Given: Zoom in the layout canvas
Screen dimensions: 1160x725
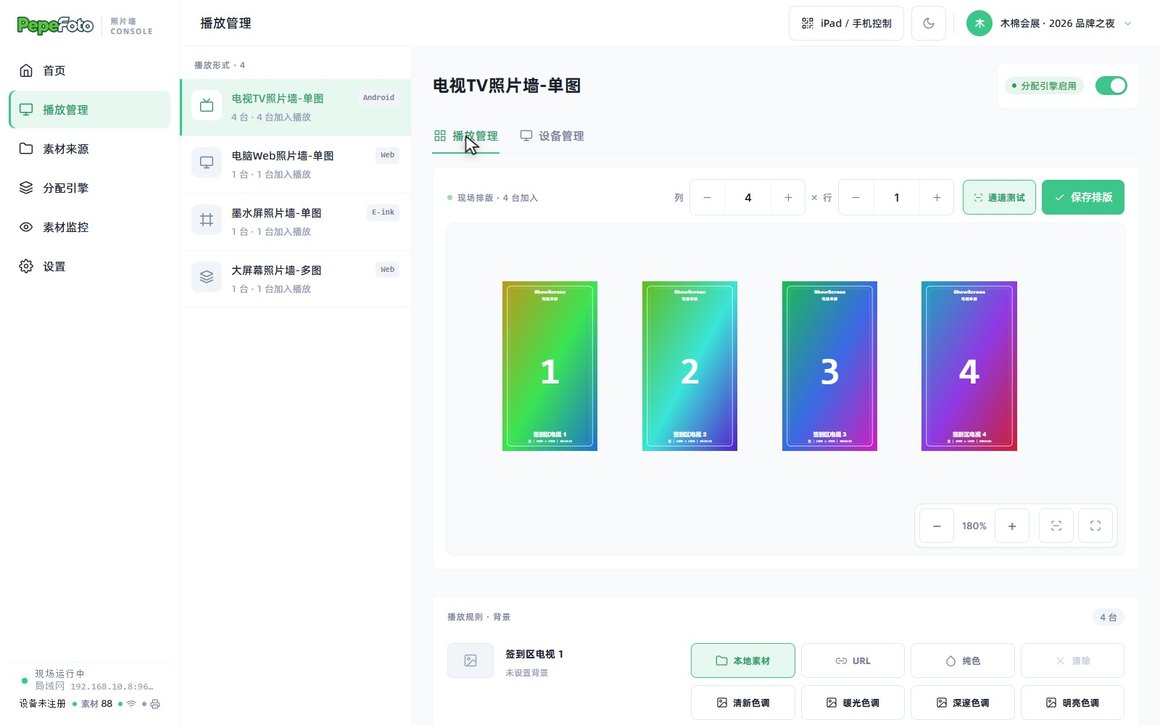Looking at the screenshot, I should click(1012, 526).
